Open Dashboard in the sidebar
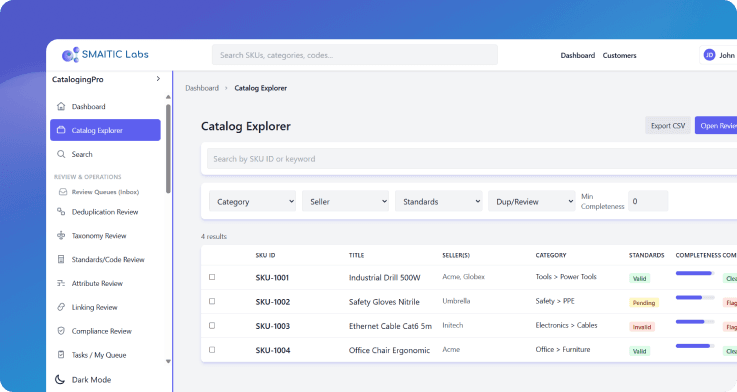 [x=105, y=106]
